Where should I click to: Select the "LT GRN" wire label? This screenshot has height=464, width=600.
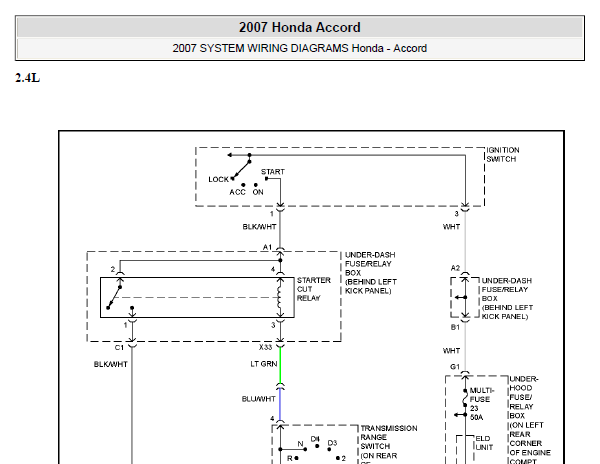(264, 364)
